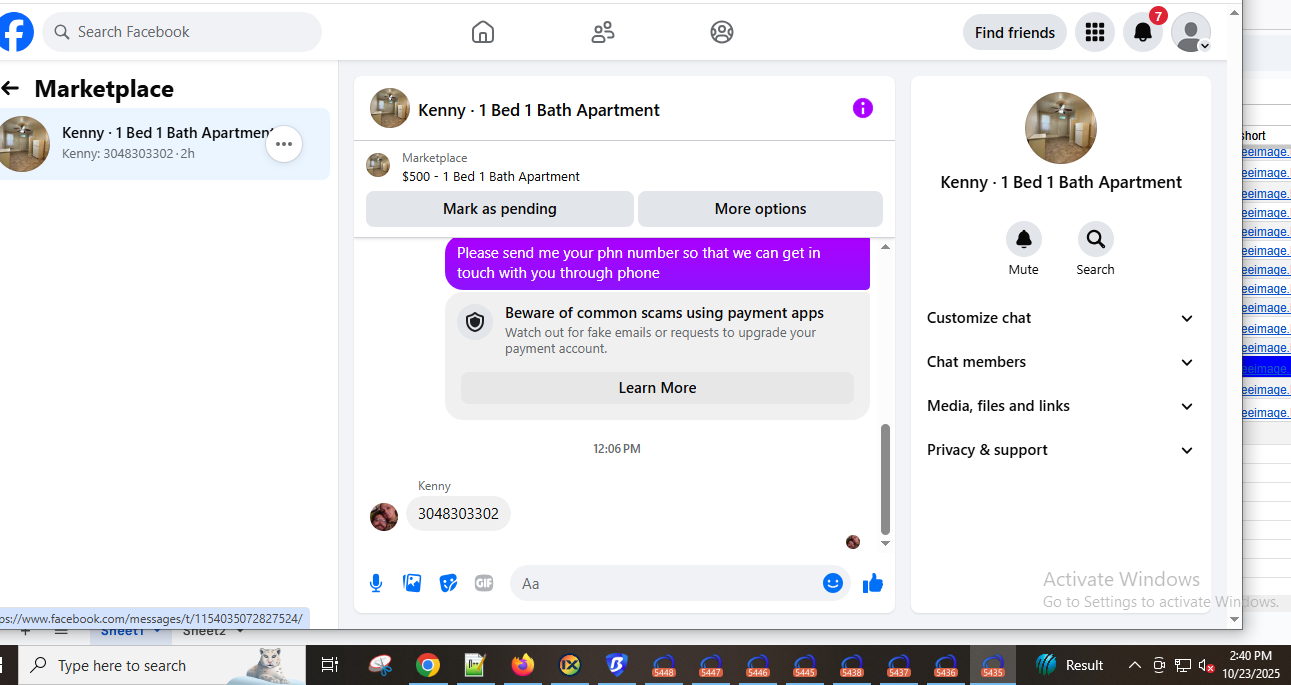The image size is (1291, 685).
Task: Open Result window on taskbar
Action: (1071, 665)
